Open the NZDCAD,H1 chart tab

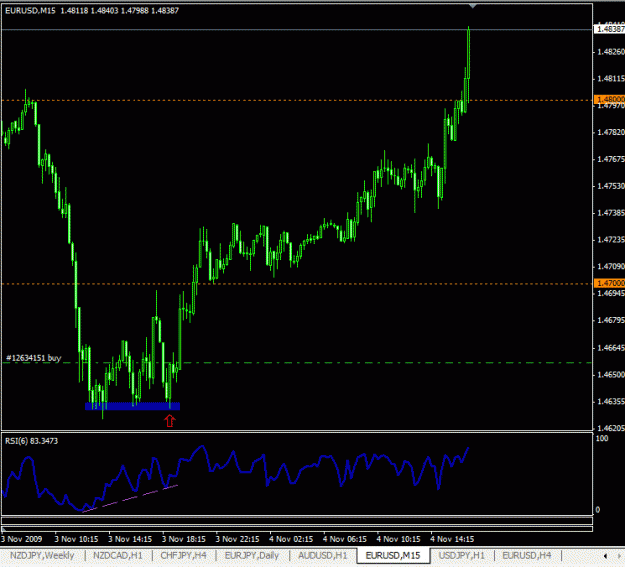(x=118, y=555)
